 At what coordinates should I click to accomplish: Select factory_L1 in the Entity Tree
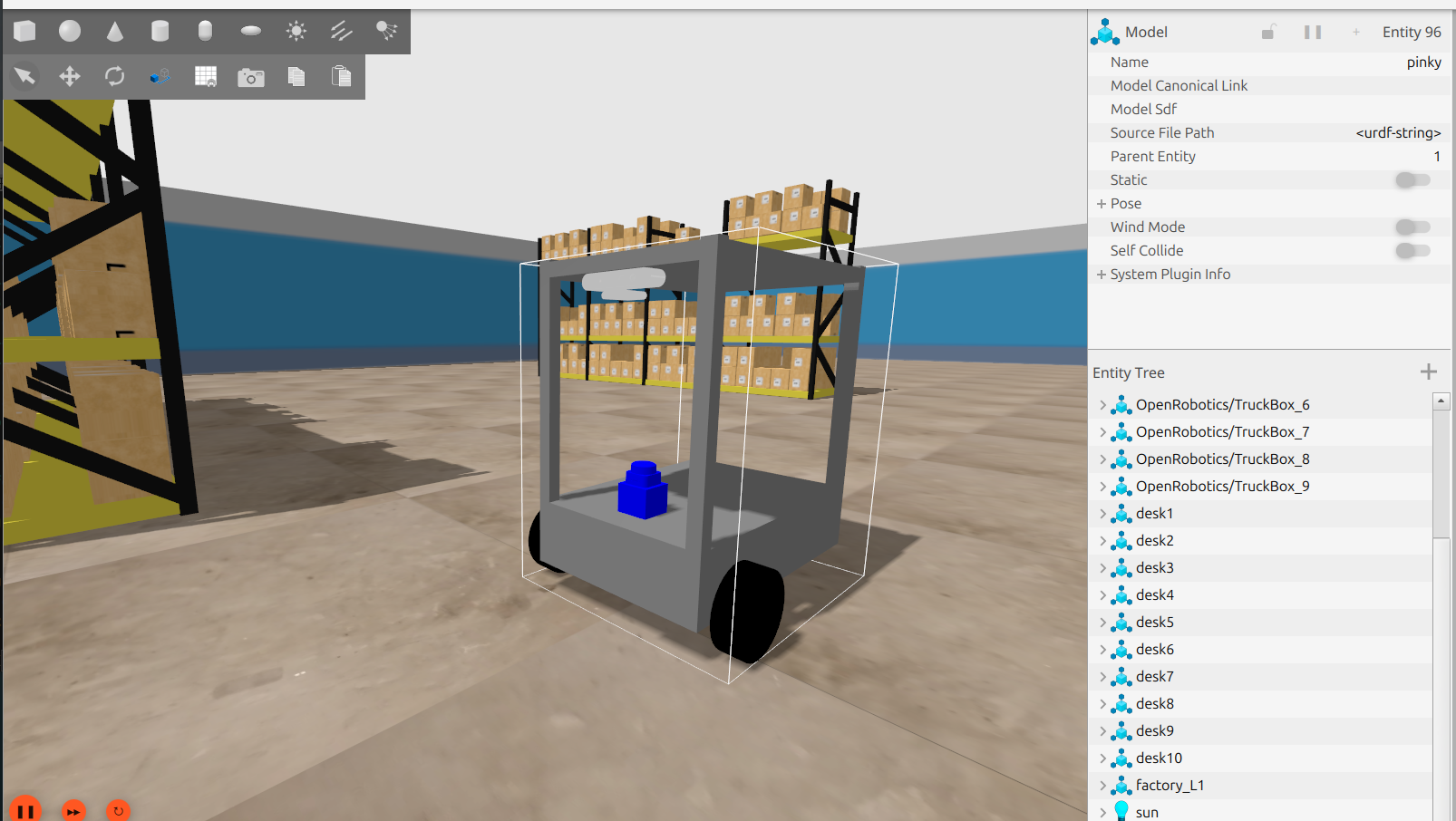click(1170, 786)
